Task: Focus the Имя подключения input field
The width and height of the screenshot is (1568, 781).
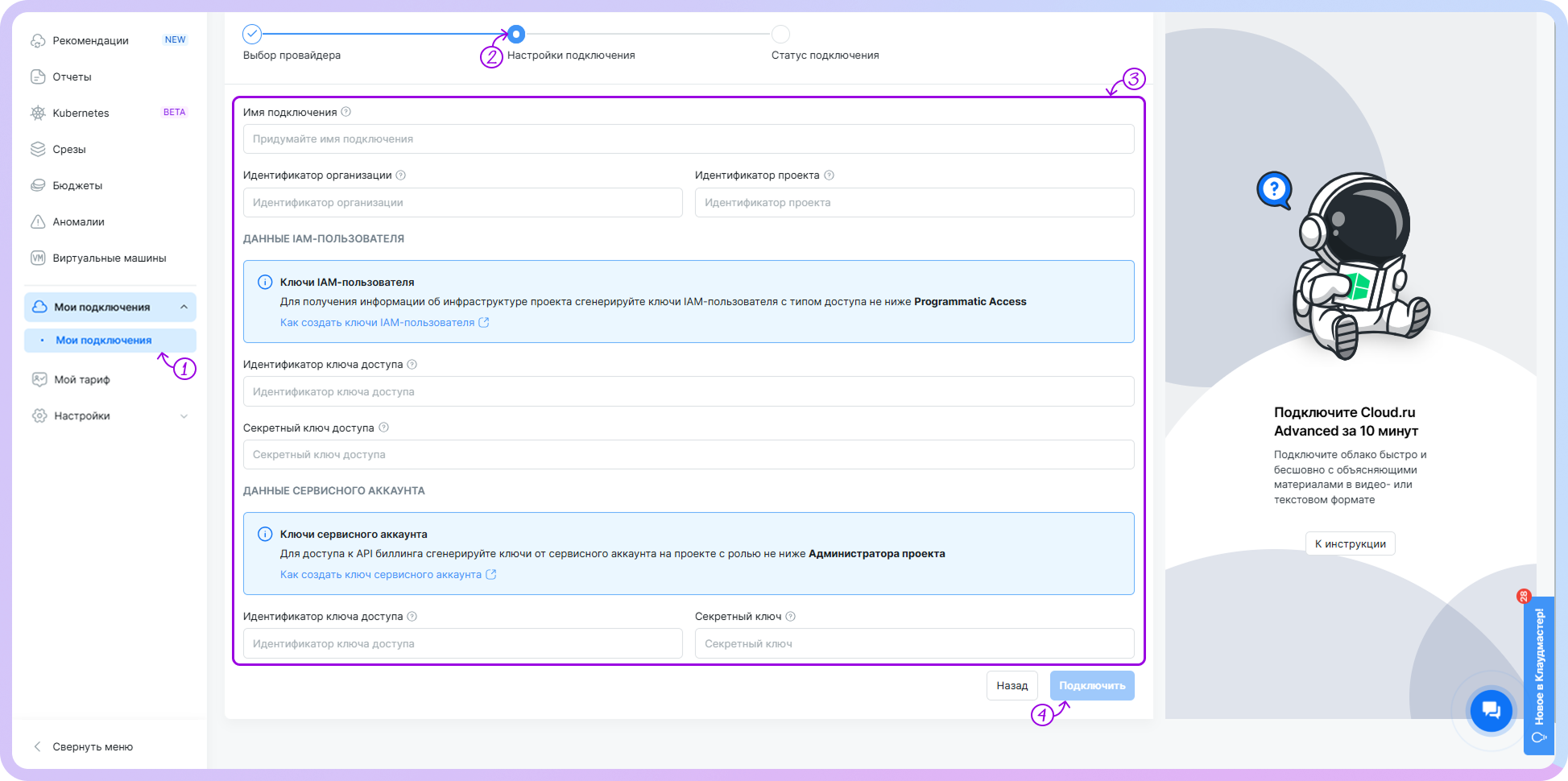Action: pyautogui.click(x=688, y=139)
